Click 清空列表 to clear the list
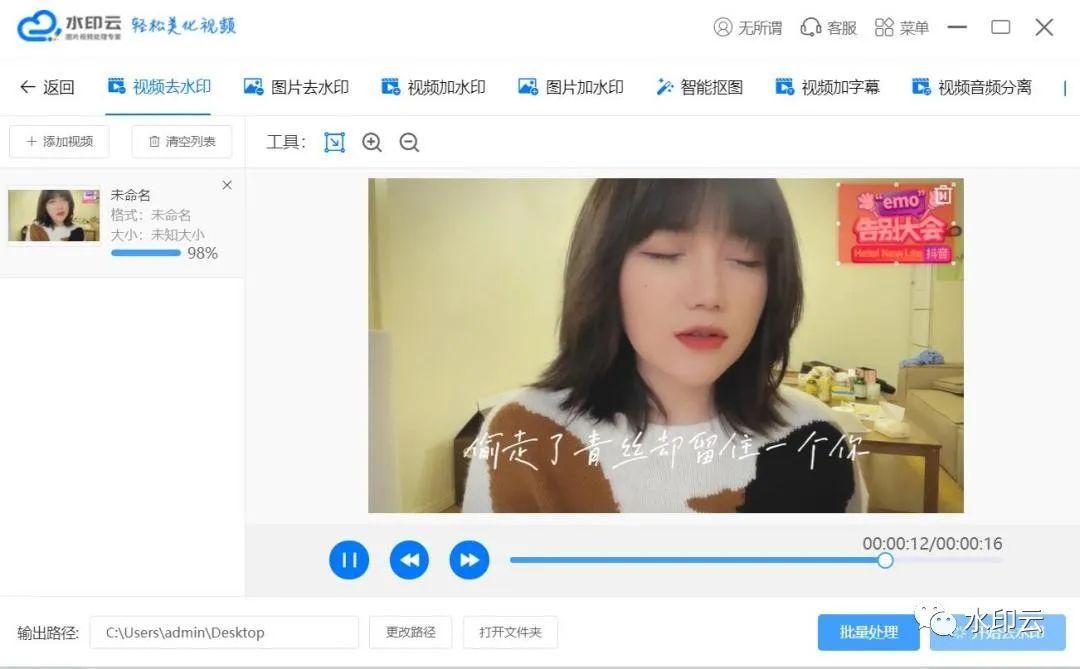 point(181,142)
